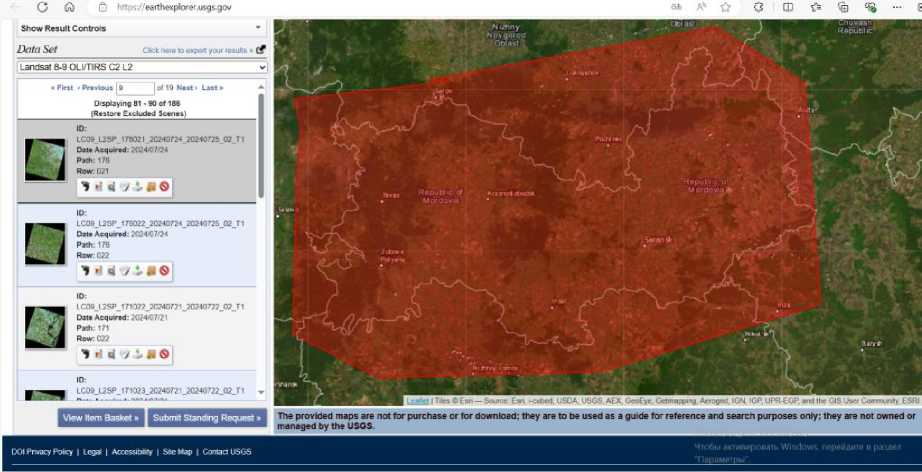Show browse overlay for the Path 178 Row 022 scene
The width and height of the screenshot is (922, 472).
[x=98, y=271]
